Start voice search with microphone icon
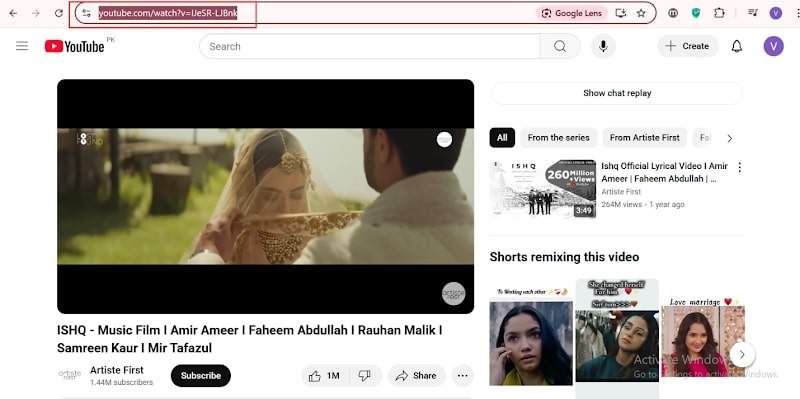 [x=603, y=46]
